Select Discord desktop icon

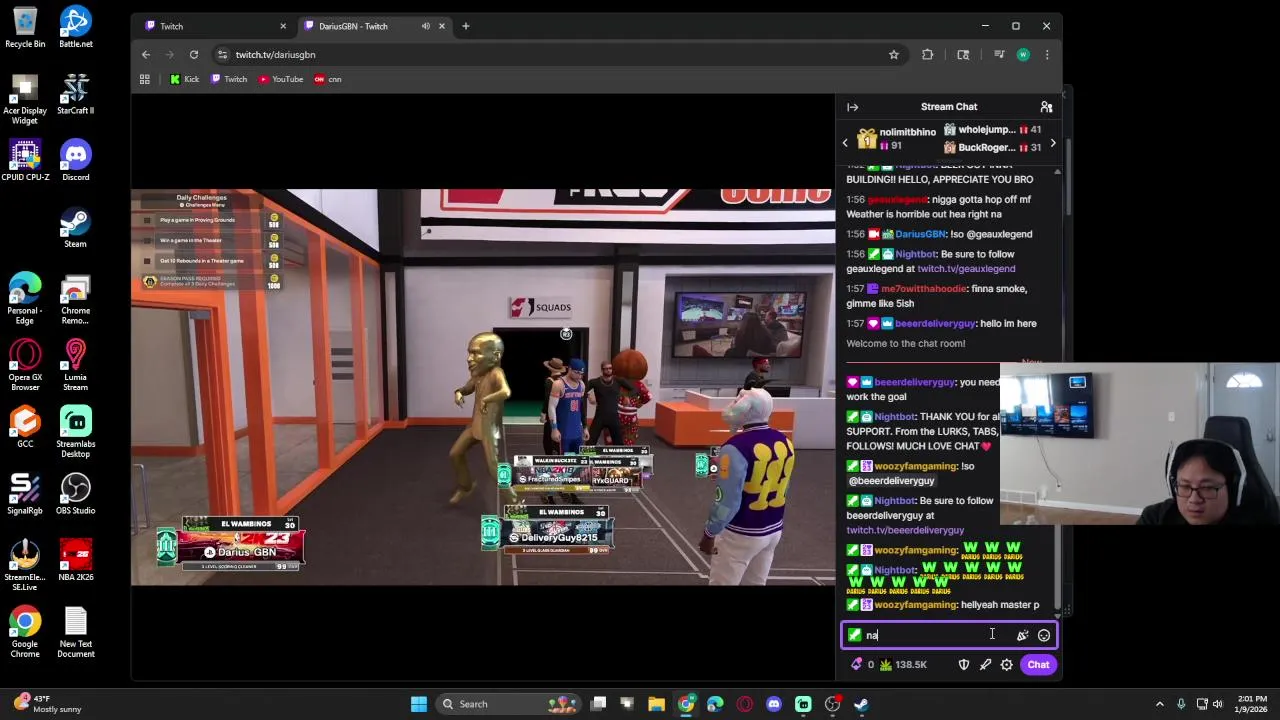75,160
